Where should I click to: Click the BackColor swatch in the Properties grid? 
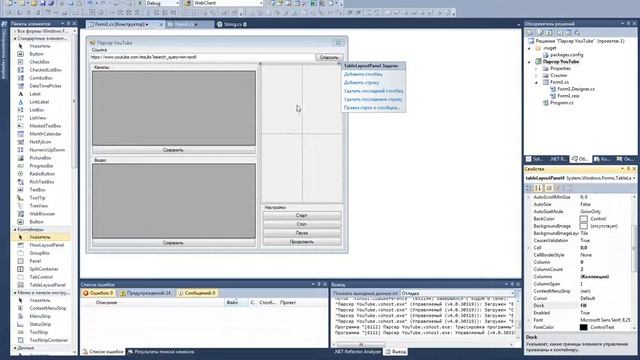pos(584,219)
